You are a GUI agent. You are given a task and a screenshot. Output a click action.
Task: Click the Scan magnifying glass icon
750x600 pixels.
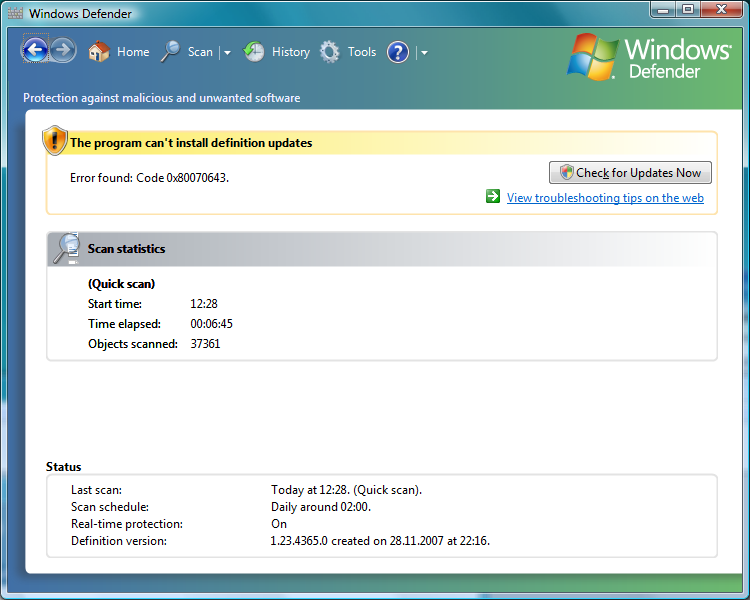click(x=171, y=52)
